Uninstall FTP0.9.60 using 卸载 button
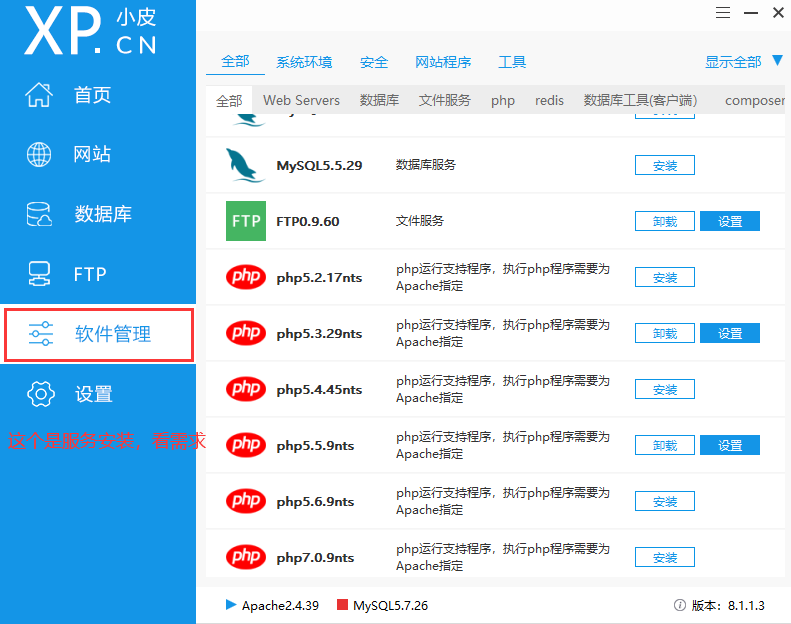Image resolution: width=791 pixels, height=624 pixels. tap(664, 221)
